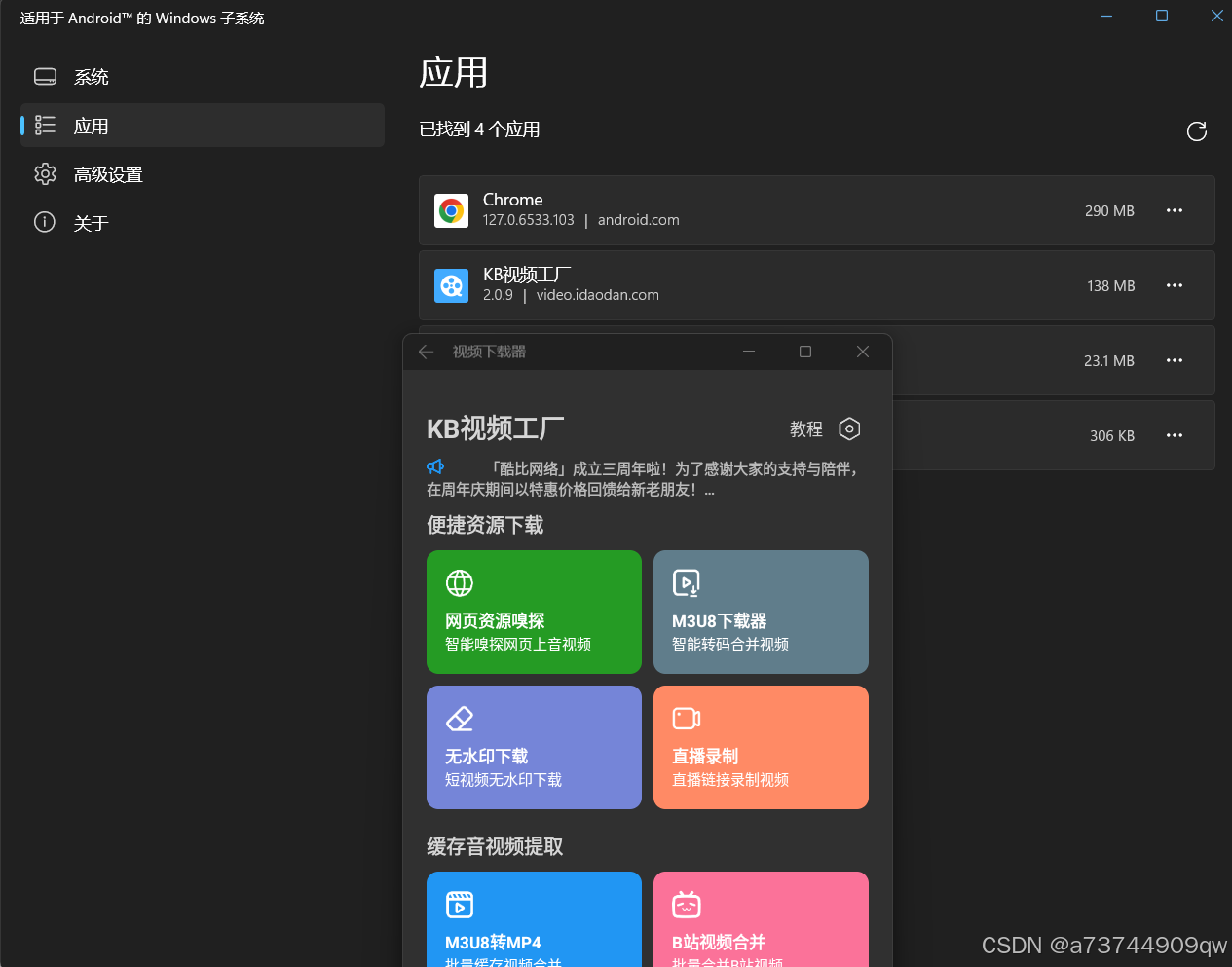Click the film icon on M3U8转MP4
The height and width of the screenshot is (967, 1232).
(460, 905)
